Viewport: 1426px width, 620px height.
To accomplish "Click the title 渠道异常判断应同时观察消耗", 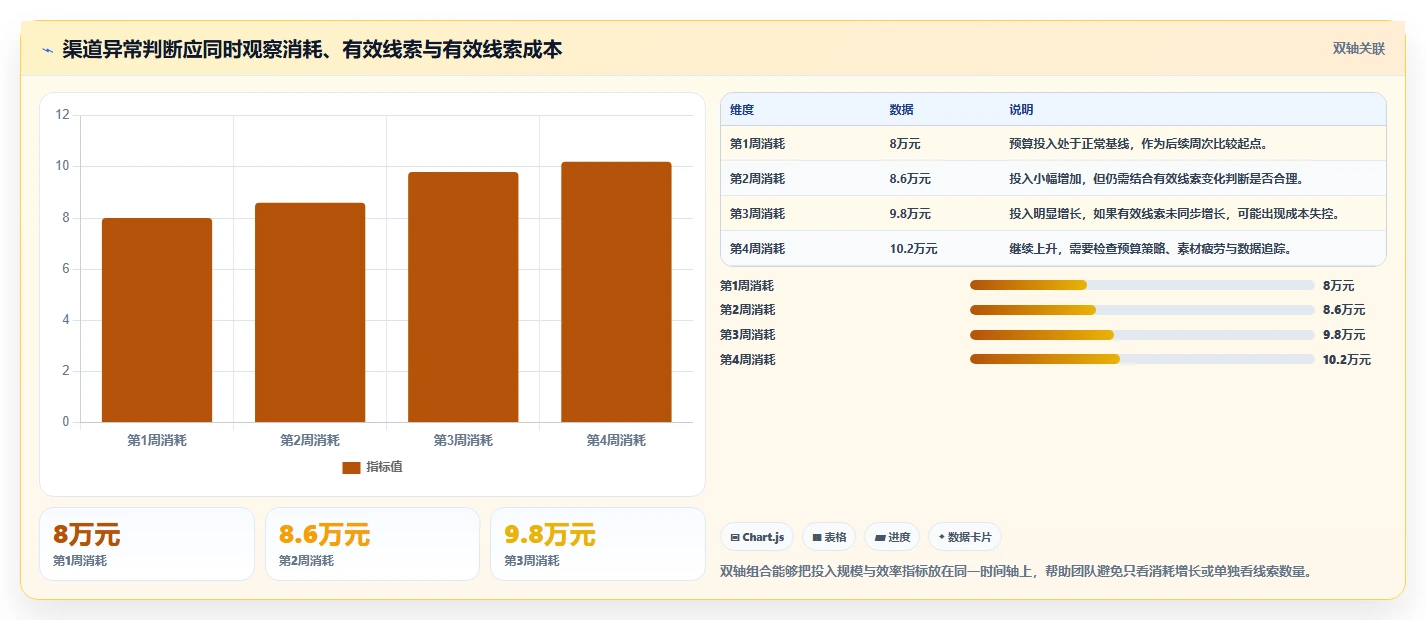I will (312, 49).
